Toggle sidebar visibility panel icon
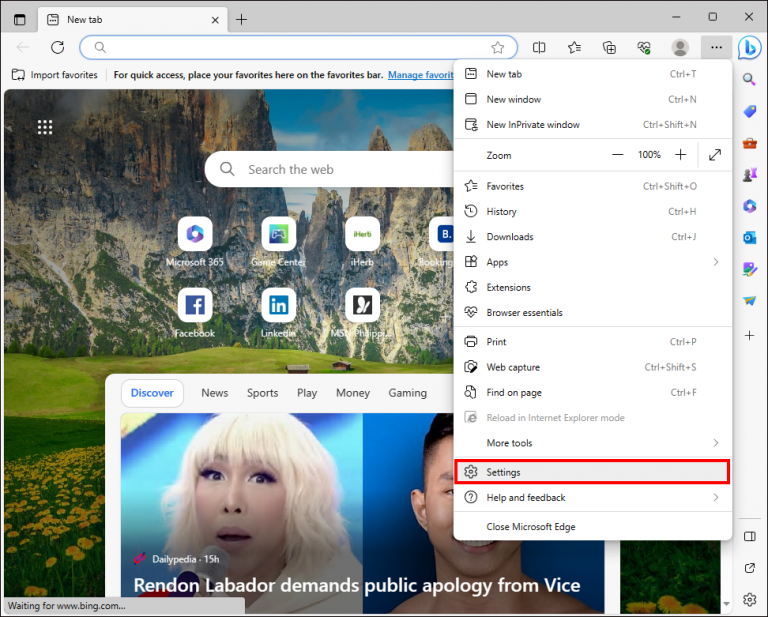The image size is (768, 617). [x=749, y=536]
